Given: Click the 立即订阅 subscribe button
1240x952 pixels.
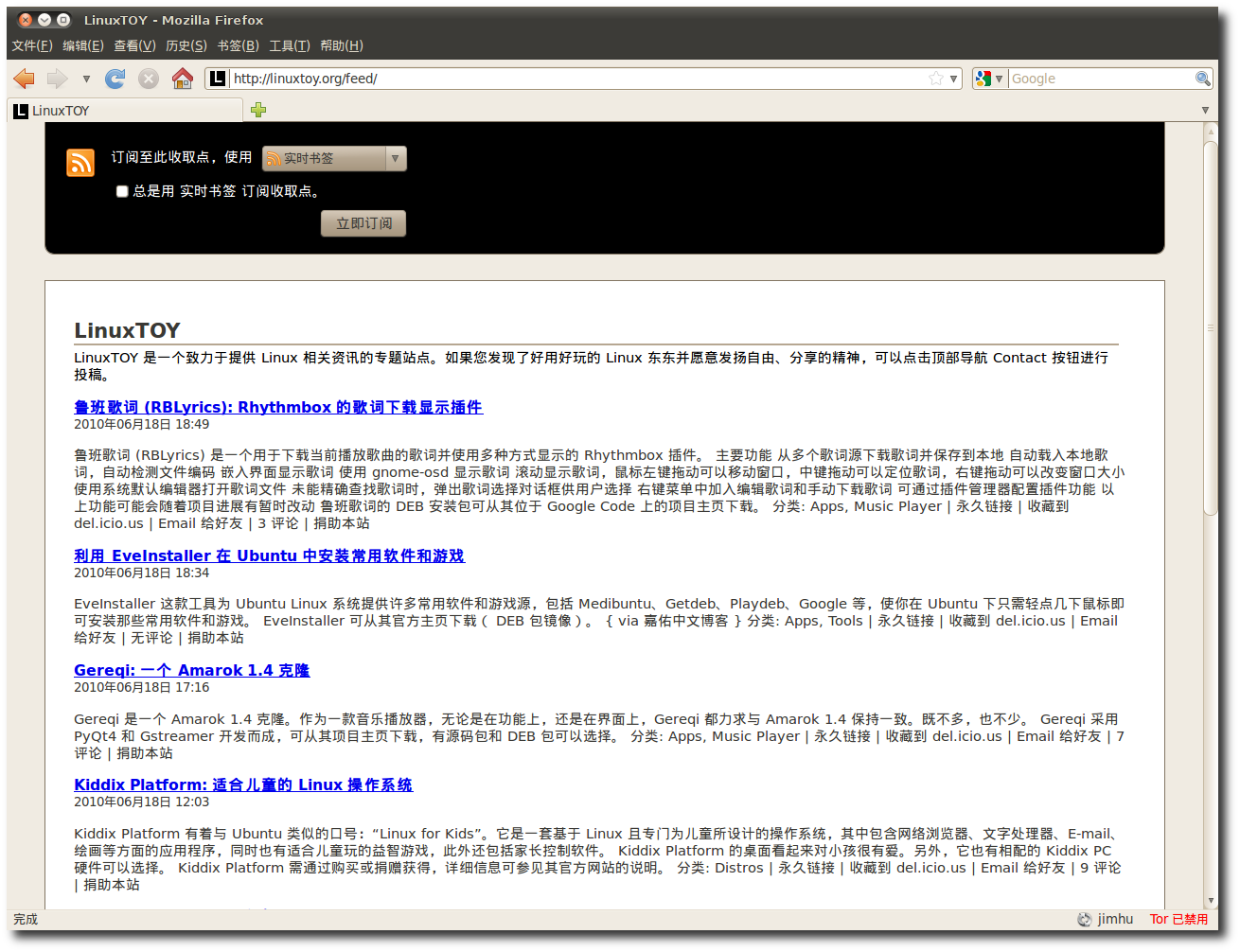Looking at the screenshot, I should pyautogui.click(x=363, y=223).
